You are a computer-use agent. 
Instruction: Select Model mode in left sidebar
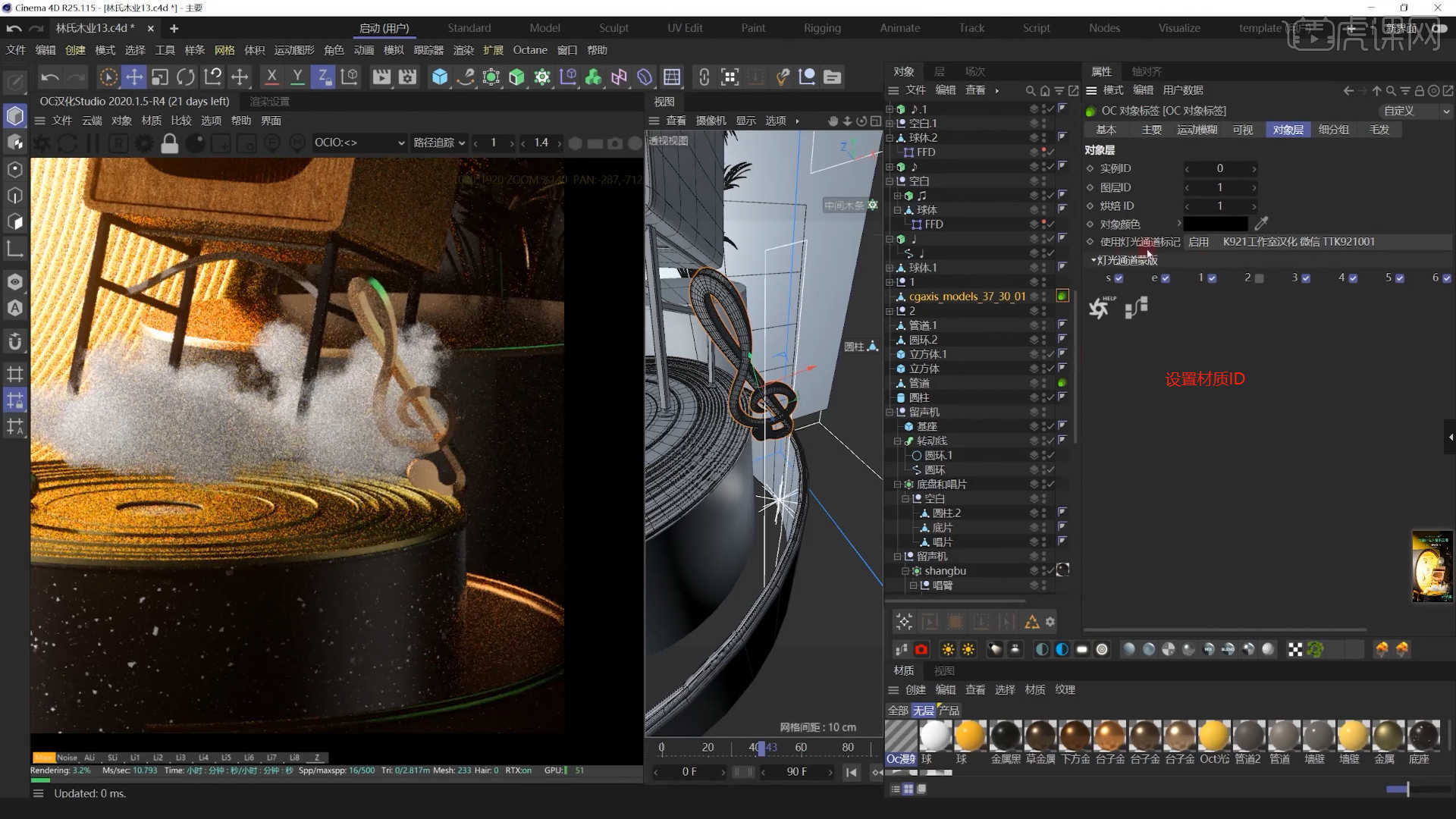pos(15,116)
